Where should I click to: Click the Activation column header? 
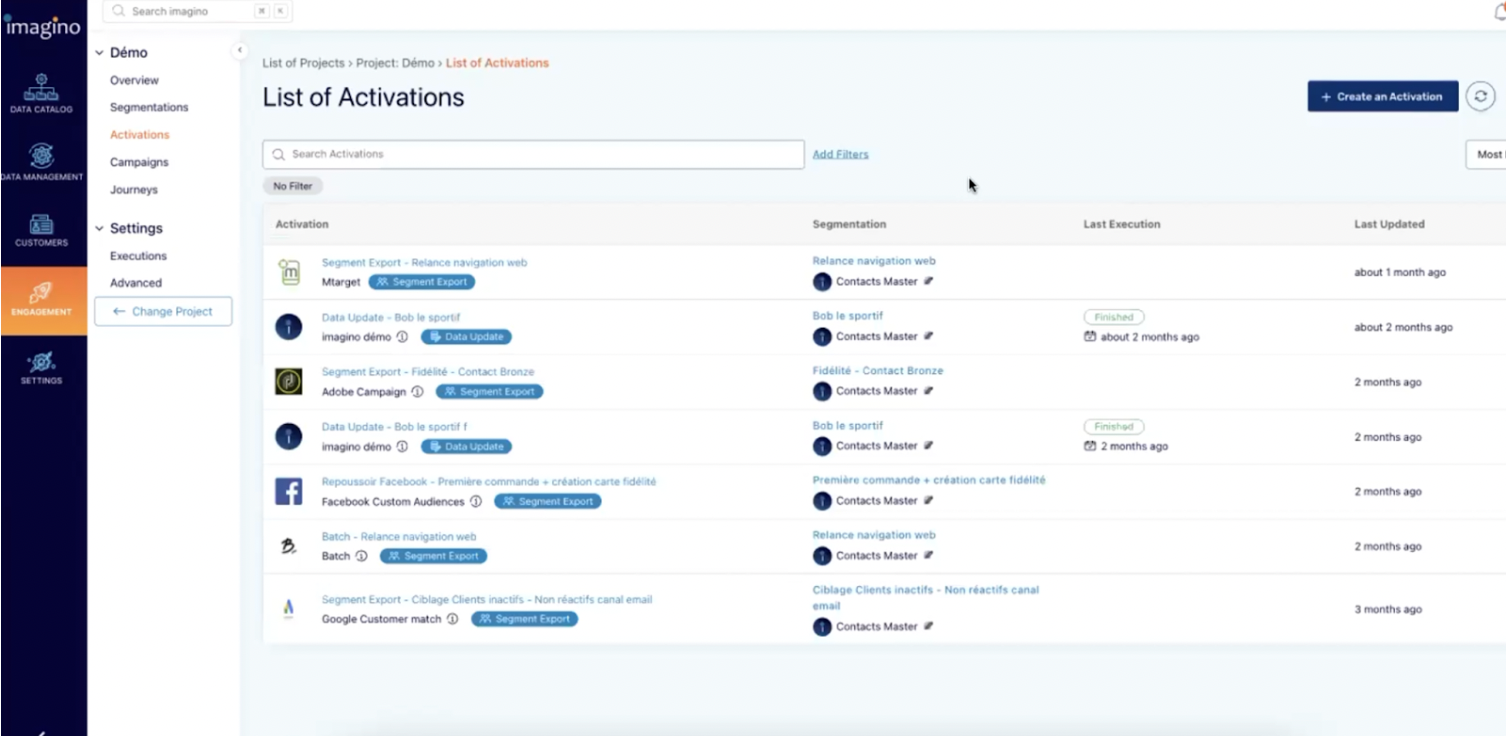(302, 224)
